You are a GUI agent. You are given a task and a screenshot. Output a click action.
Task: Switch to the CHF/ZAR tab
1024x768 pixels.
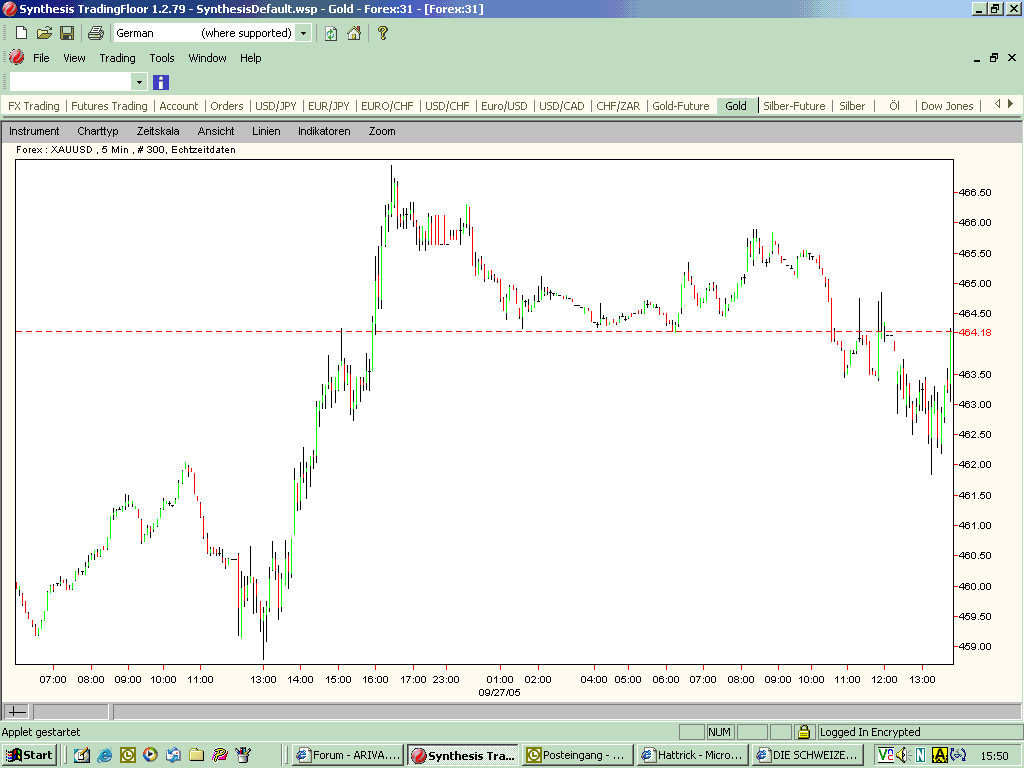618,106
